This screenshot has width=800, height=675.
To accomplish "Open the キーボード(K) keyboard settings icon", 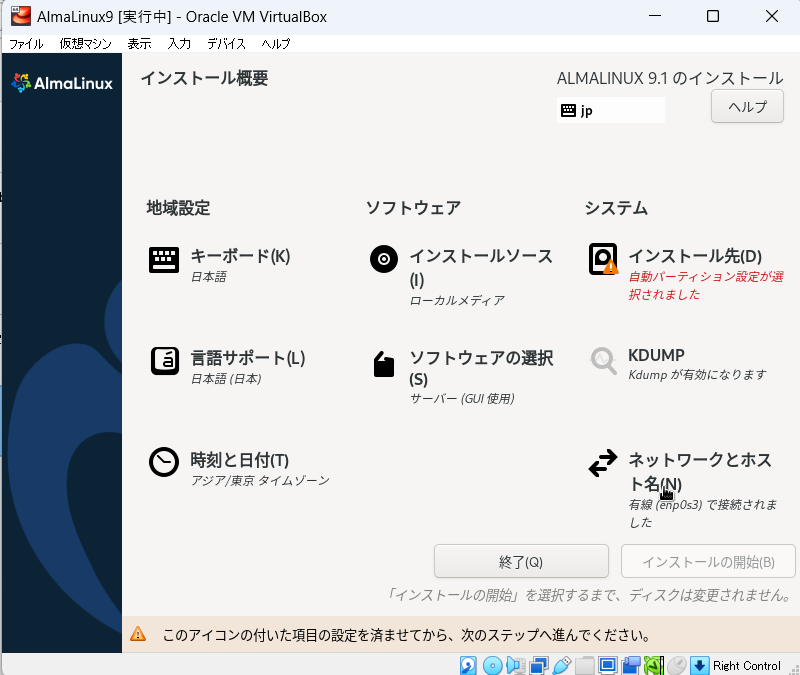I will pyautogui.click(x=164, y=260).
